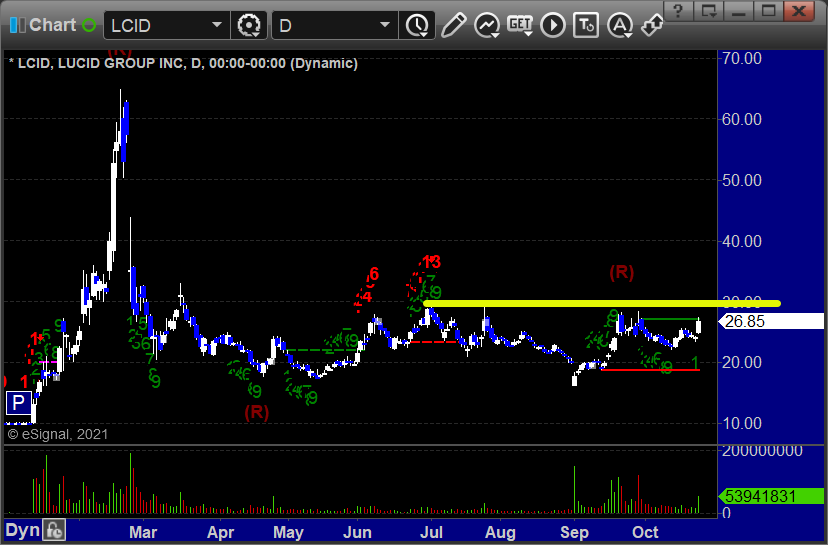Click the Jul label on time axis
828x545 pixels.
coord(431,532)
